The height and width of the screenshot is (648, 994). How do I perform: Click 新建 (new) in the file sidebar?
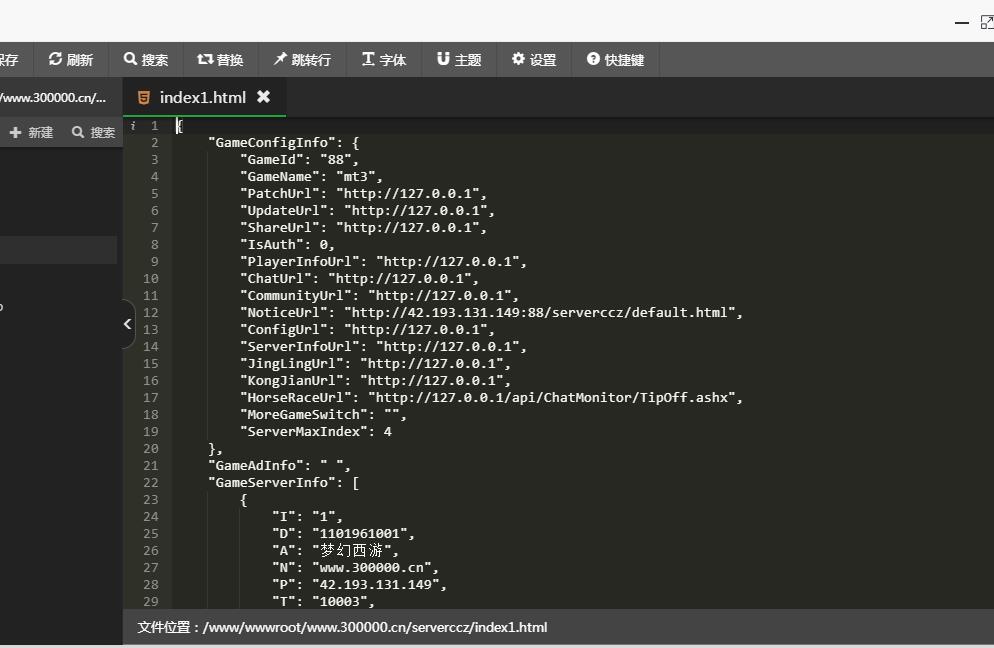[32, 132]
